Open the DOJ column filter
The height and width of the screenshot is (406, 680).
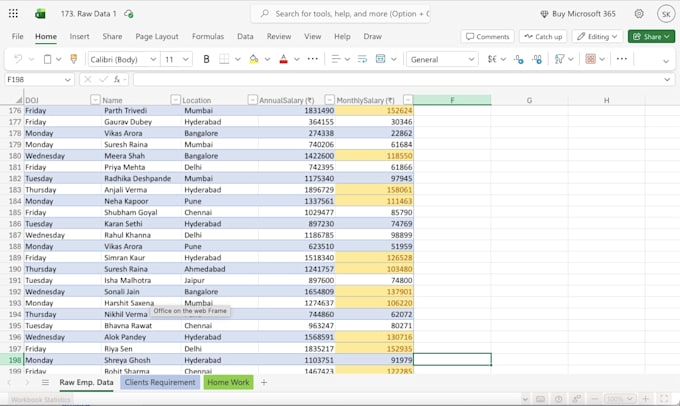tap(95, 100)
